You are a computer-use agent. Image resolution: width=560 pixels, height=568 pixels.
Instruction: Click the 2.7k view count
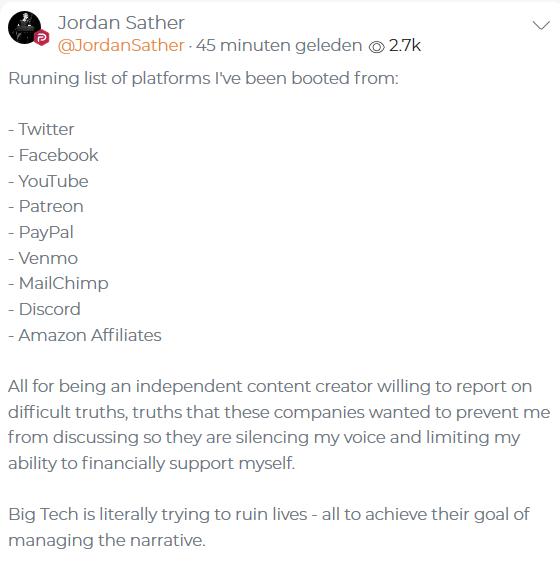coord(405,46)
